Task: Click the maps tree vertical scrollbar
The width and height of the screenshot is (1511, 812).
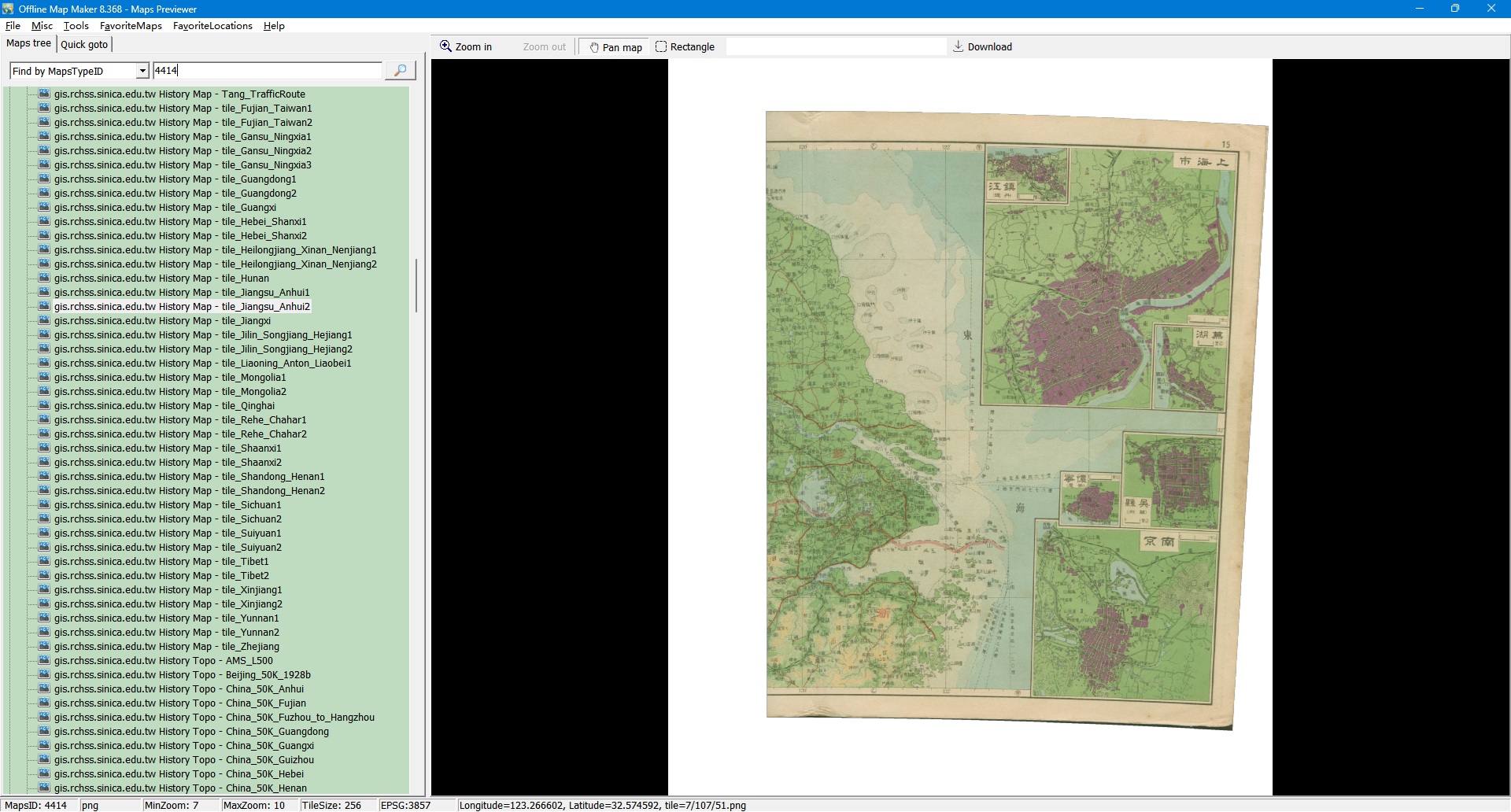Action: (x=416, y=285)
